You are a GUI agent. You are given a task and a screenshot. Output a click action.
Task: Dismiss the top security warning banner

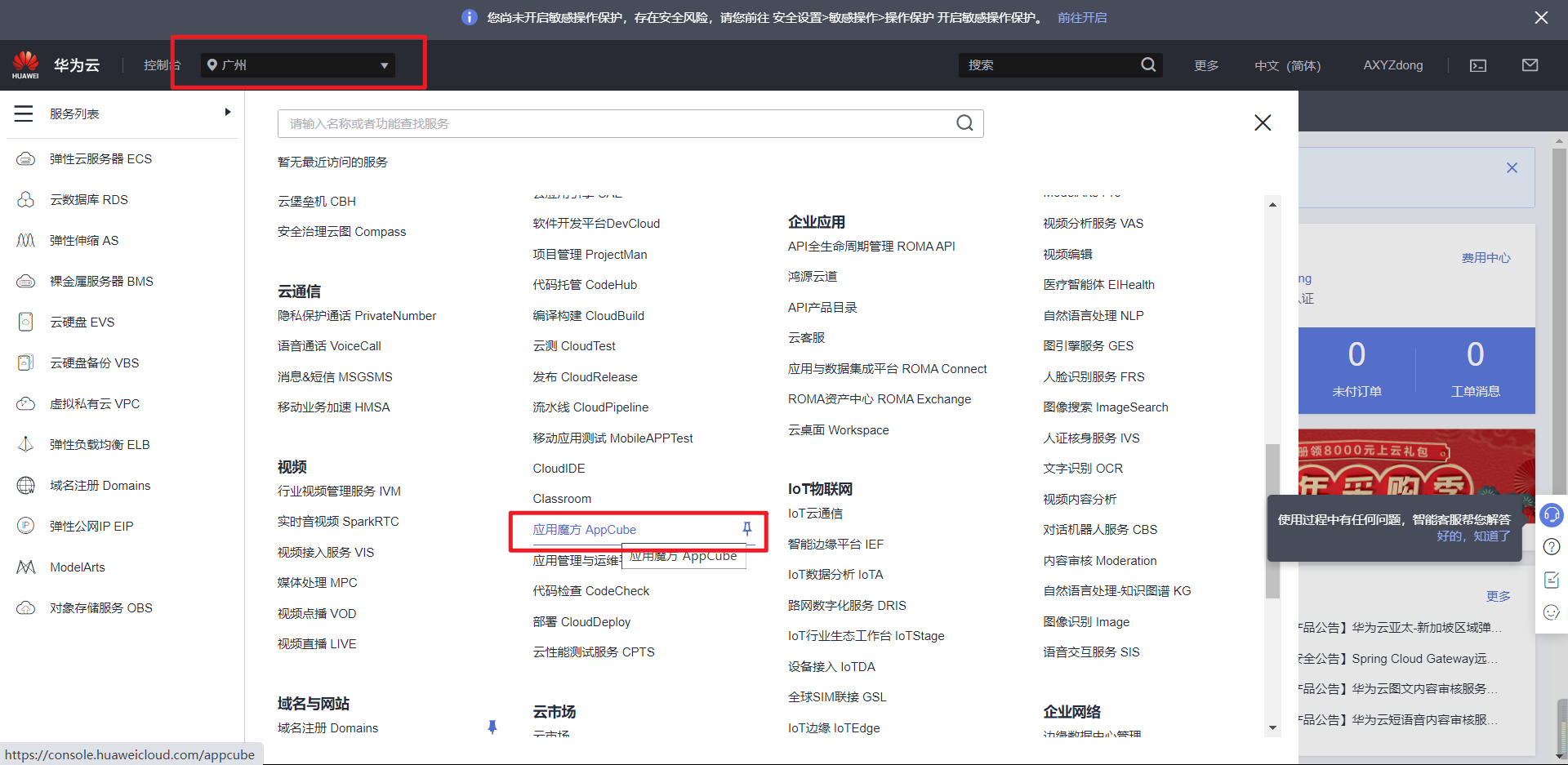click(1541, 17)
